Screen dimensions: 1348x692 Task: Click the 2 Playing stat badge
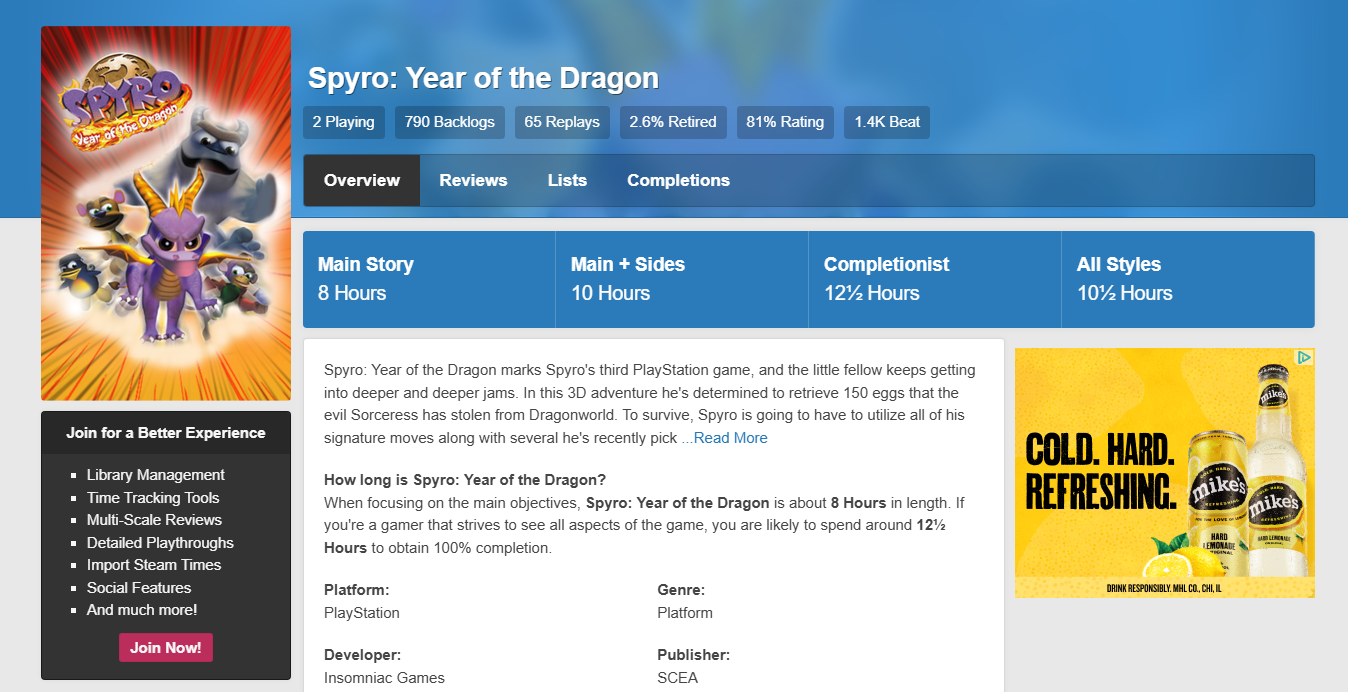click(343, 122)
